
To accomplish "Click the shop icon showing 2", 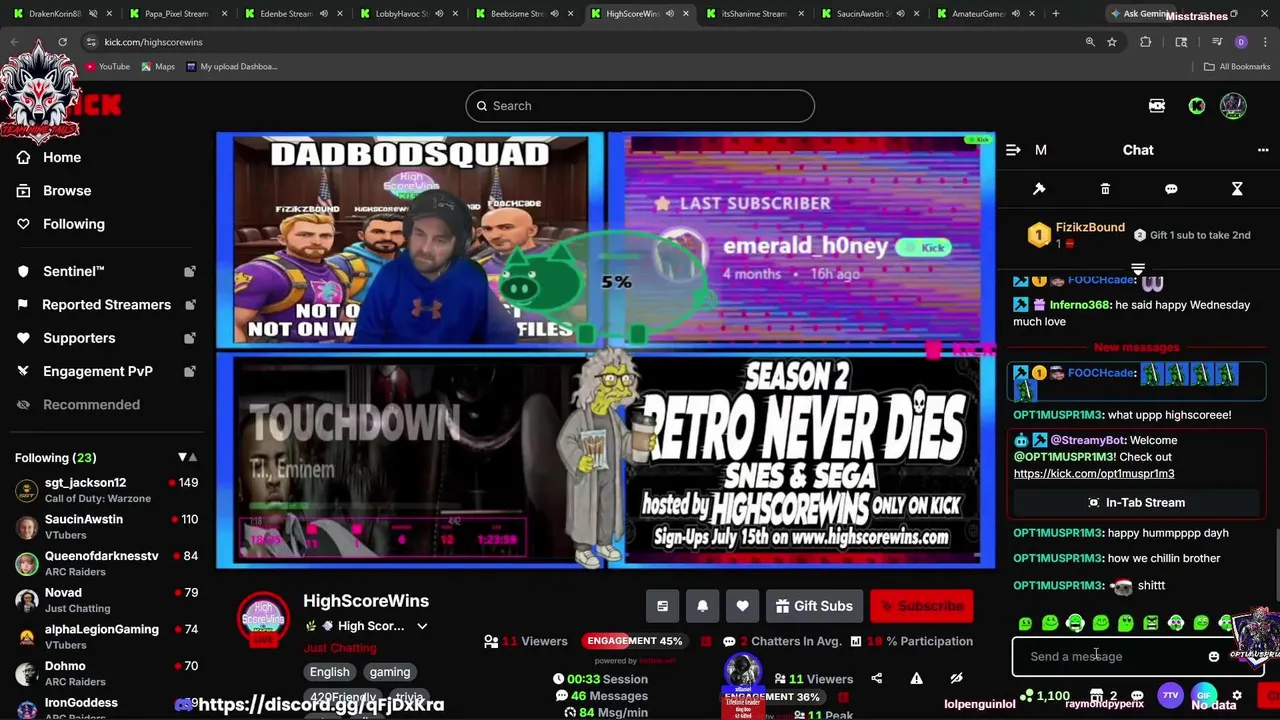I will pos(1103,695).
